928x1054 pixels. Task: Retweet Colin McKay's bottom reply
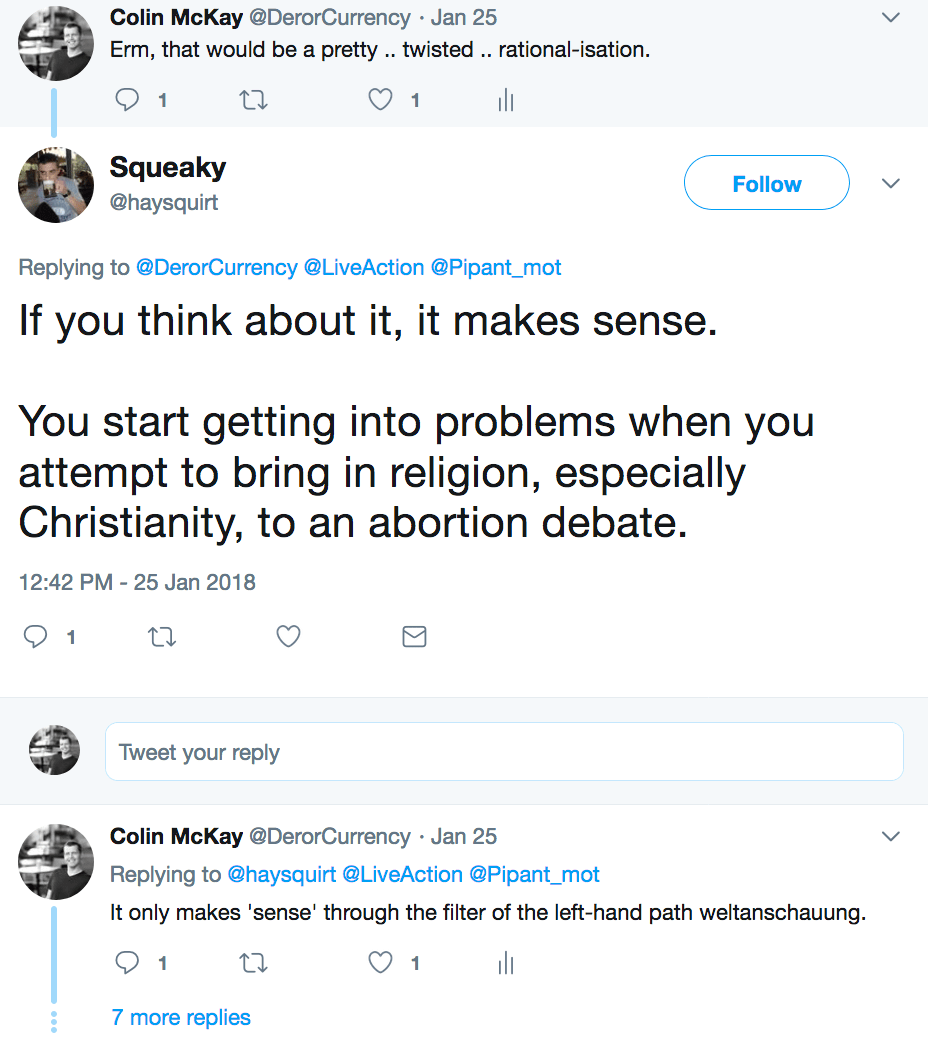click(x=253, y=963)
